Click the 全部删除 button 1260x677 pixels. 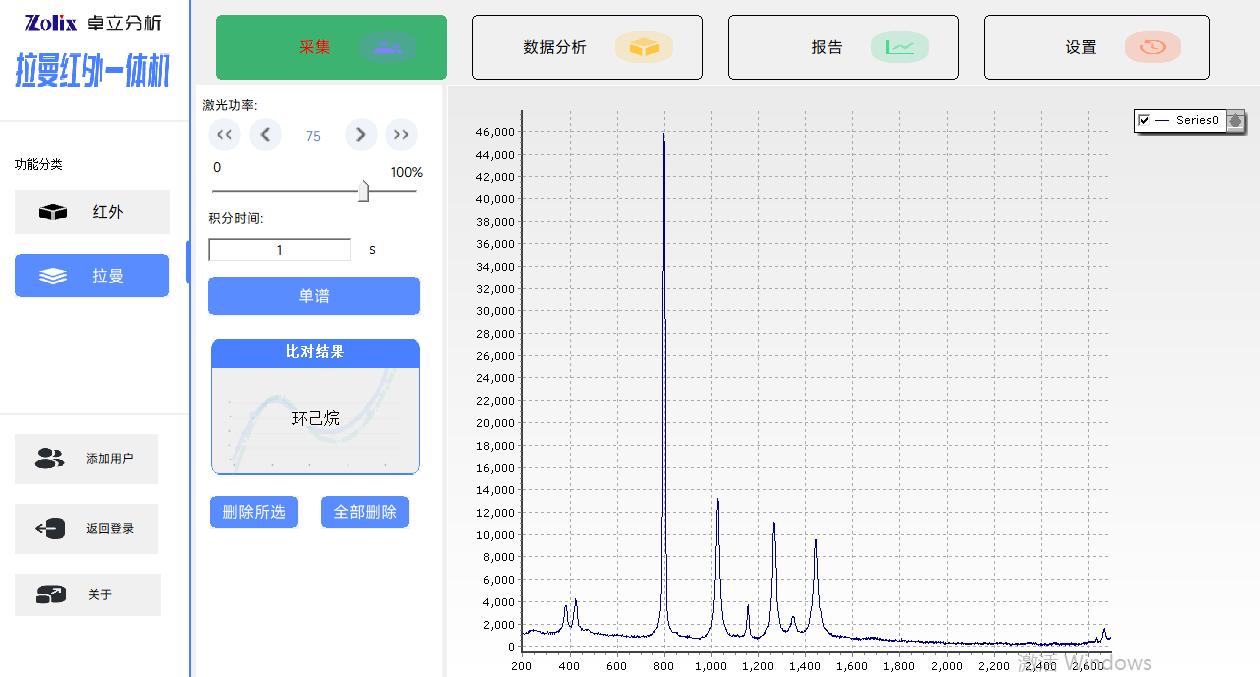click(x=365, y=512)
